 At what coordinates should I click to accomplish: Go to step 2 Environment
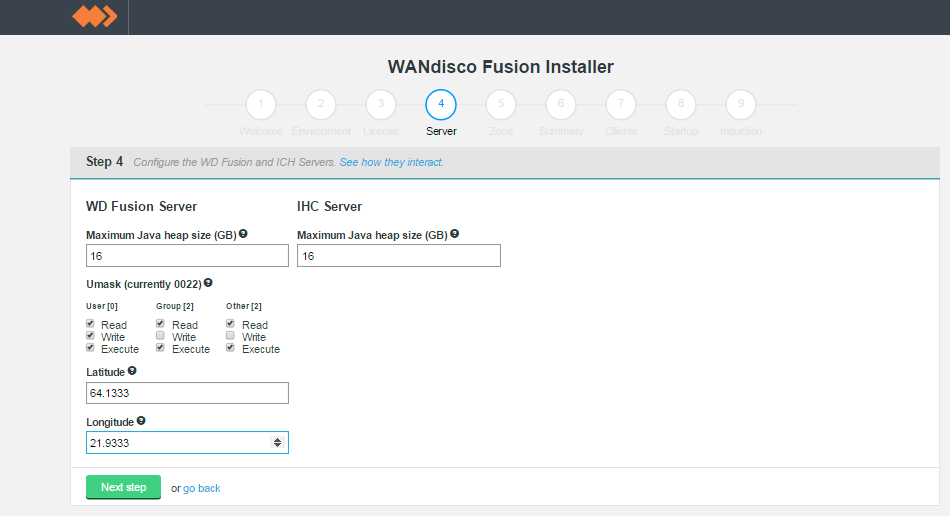tap(321, 104)
